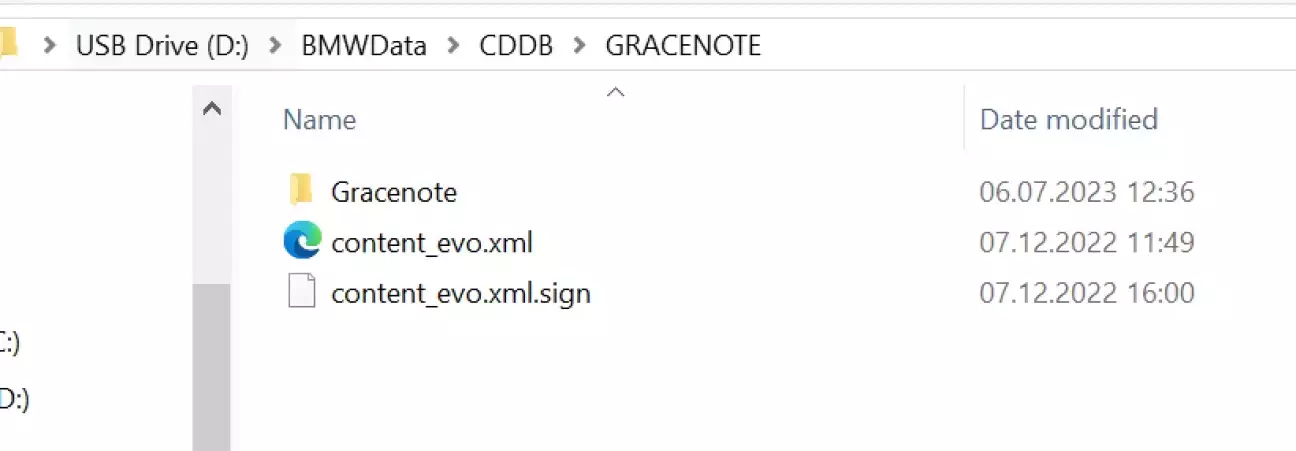Jump to the CDDB breadcrumb folder

(x=516, y=46)
